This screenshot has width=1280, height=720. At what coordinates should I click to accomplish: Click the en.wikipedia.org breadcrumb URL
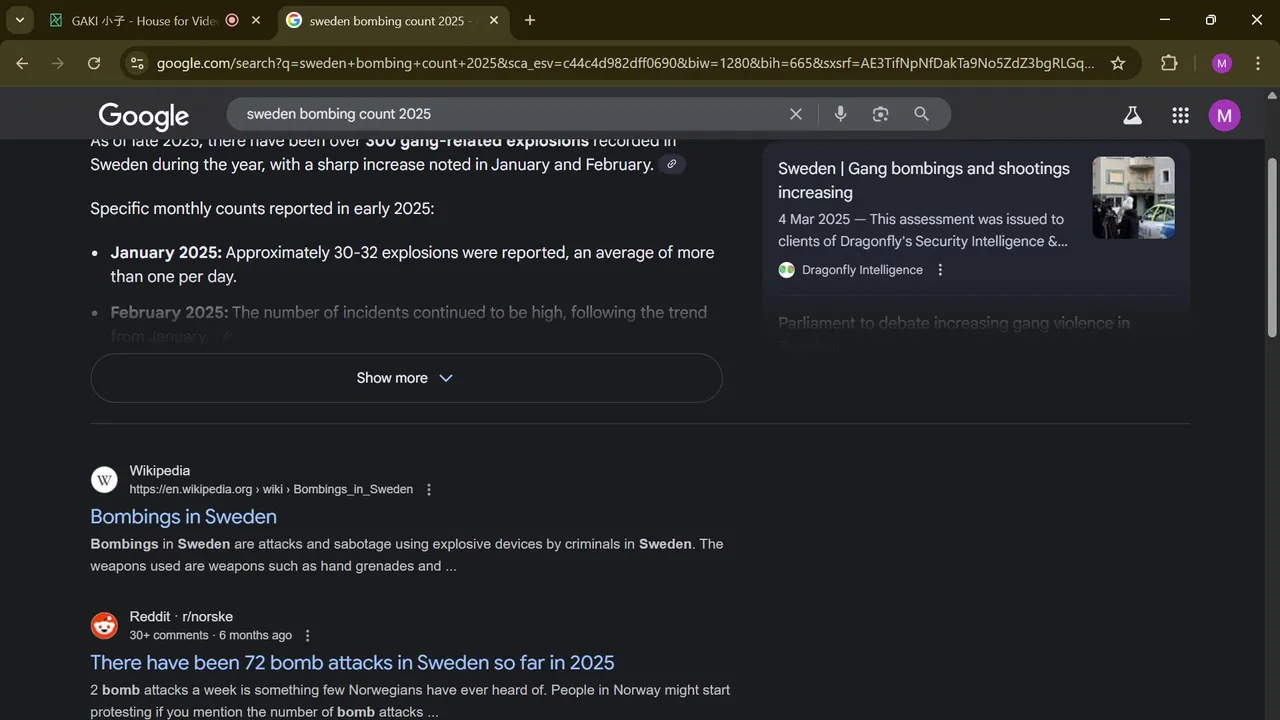pyautogui.click(x=271, y=490)
